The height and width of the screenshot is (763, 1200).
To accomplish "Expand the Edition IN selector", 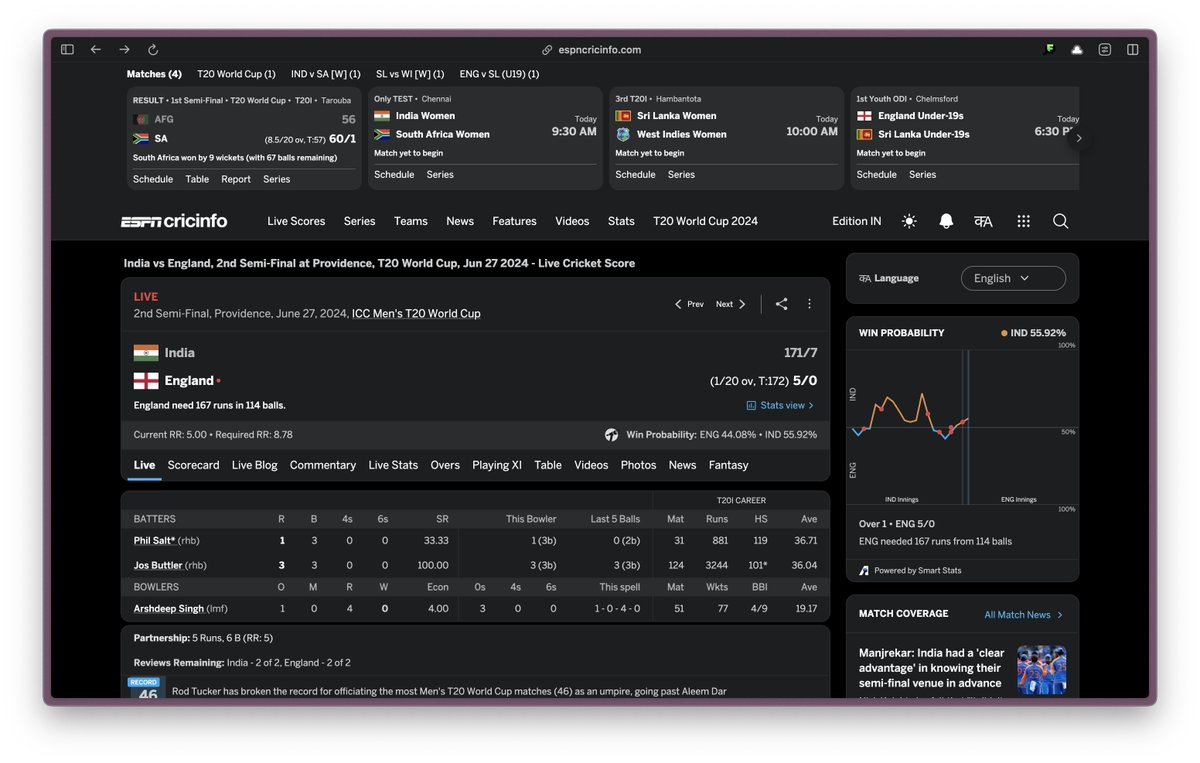I will 856,221.
